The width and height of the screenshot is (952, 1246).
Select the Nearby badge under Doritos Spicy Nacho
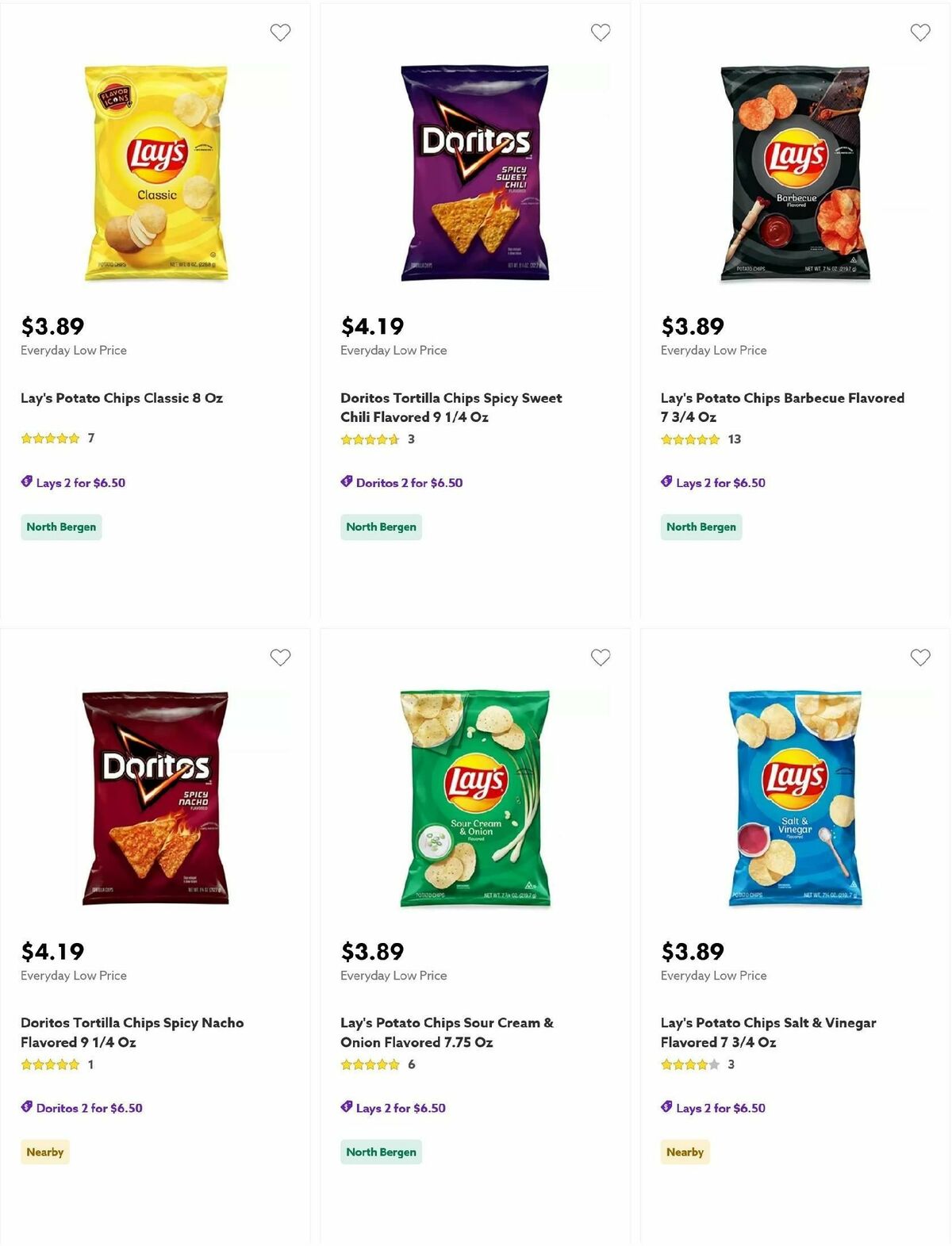coord(44,1152)
